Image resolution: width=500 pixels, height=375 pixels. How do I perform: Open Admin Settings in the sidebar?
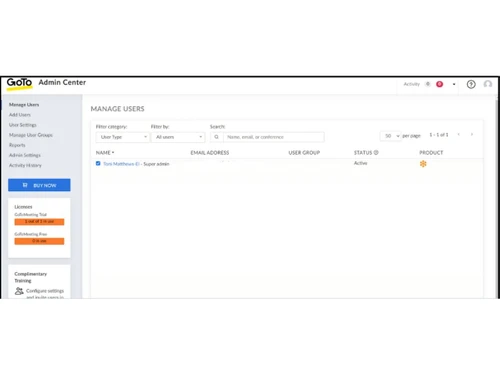pyautogui.click(x=25, y=155)
